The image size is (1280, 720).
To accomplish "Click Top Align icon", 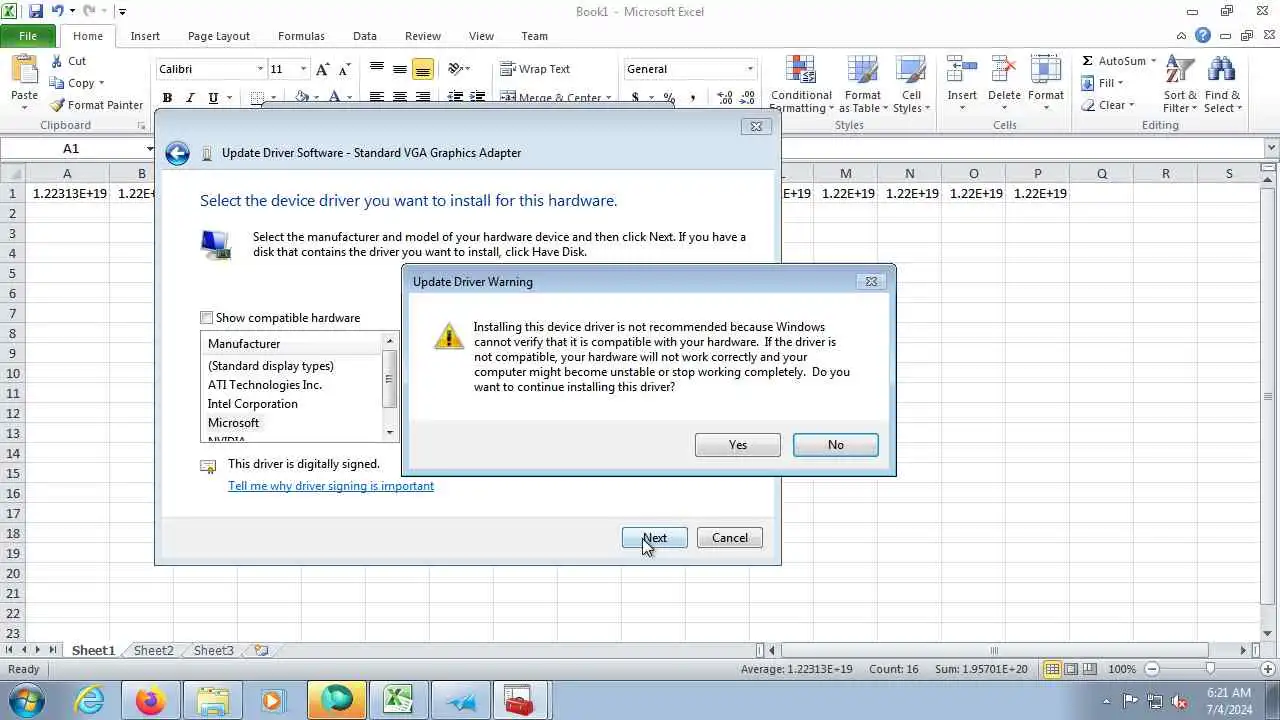I will (x=377, y=69).
